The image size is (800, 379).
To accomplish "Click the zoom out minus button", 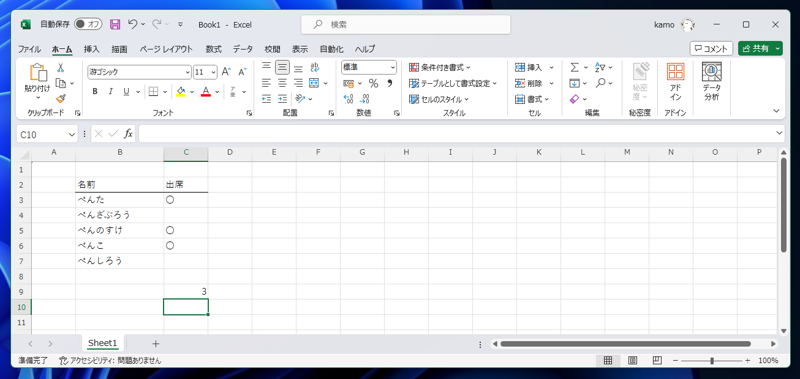I will [x=676, y=361].
